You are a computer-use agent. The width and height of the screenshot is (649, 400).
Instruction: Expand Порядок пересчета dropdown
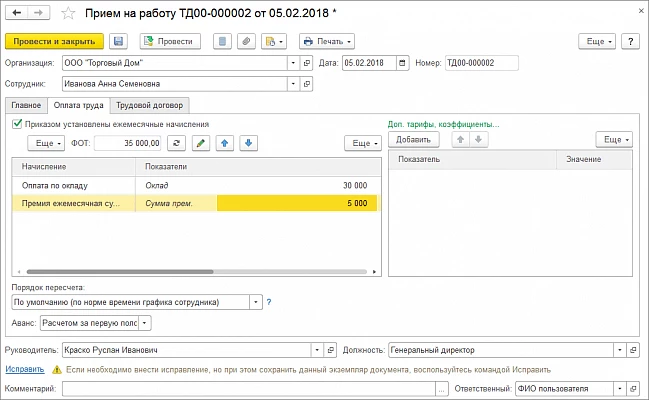(x=256, y=302)
